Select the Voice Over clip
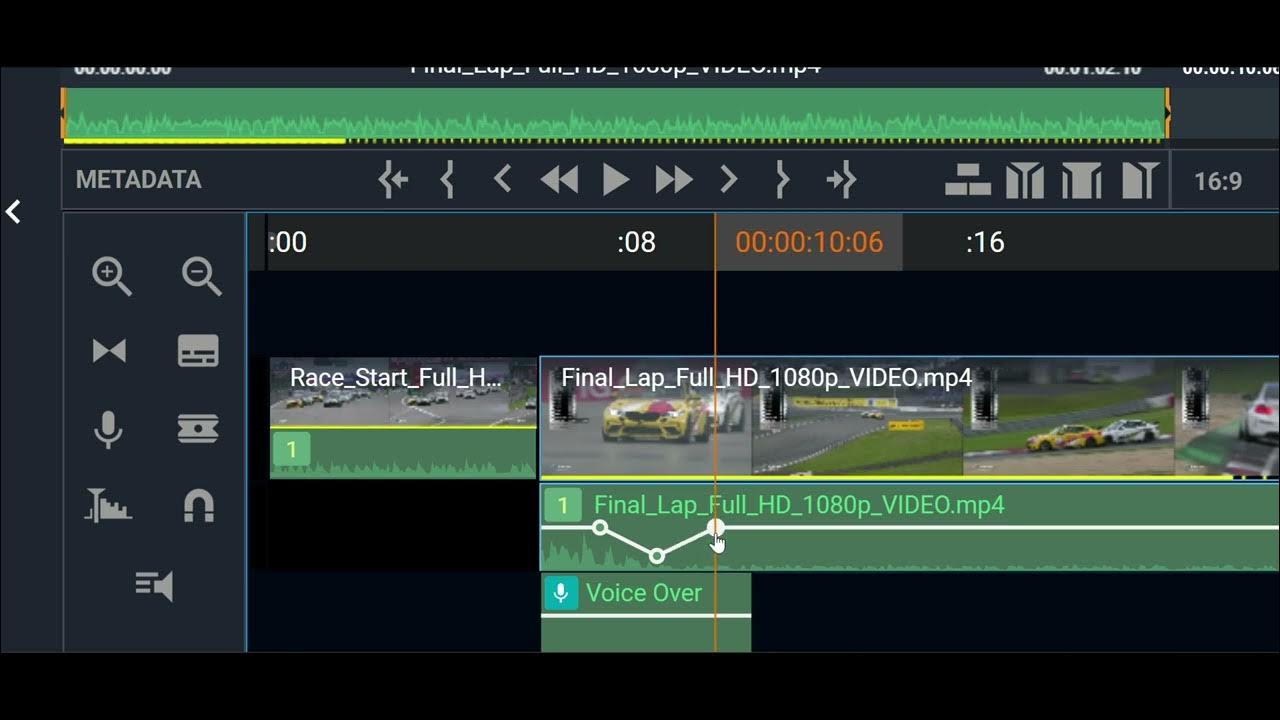1280x720 pixels. (x=646, y=612)
